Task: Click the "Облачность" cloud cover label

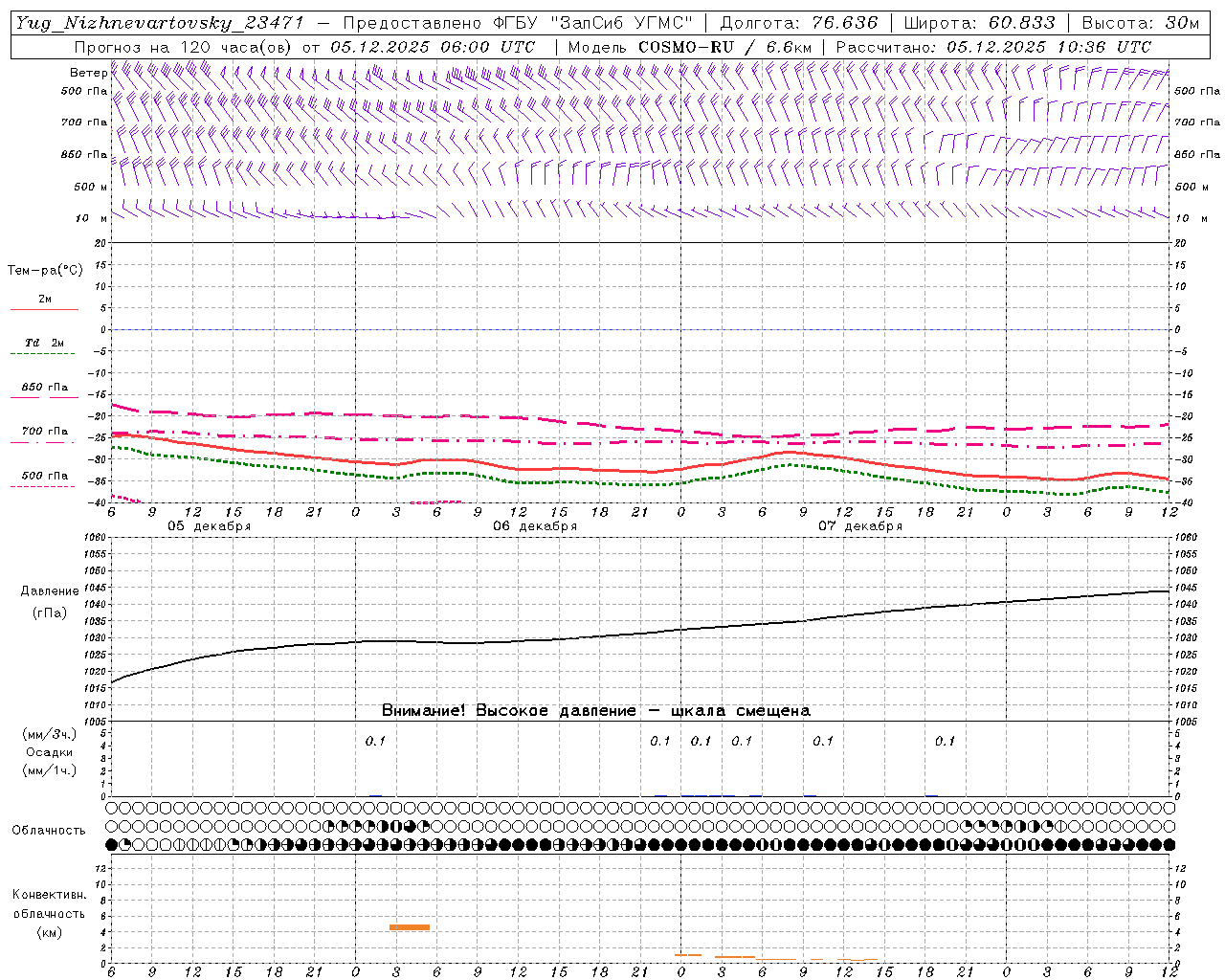Action: click(49, 831)
